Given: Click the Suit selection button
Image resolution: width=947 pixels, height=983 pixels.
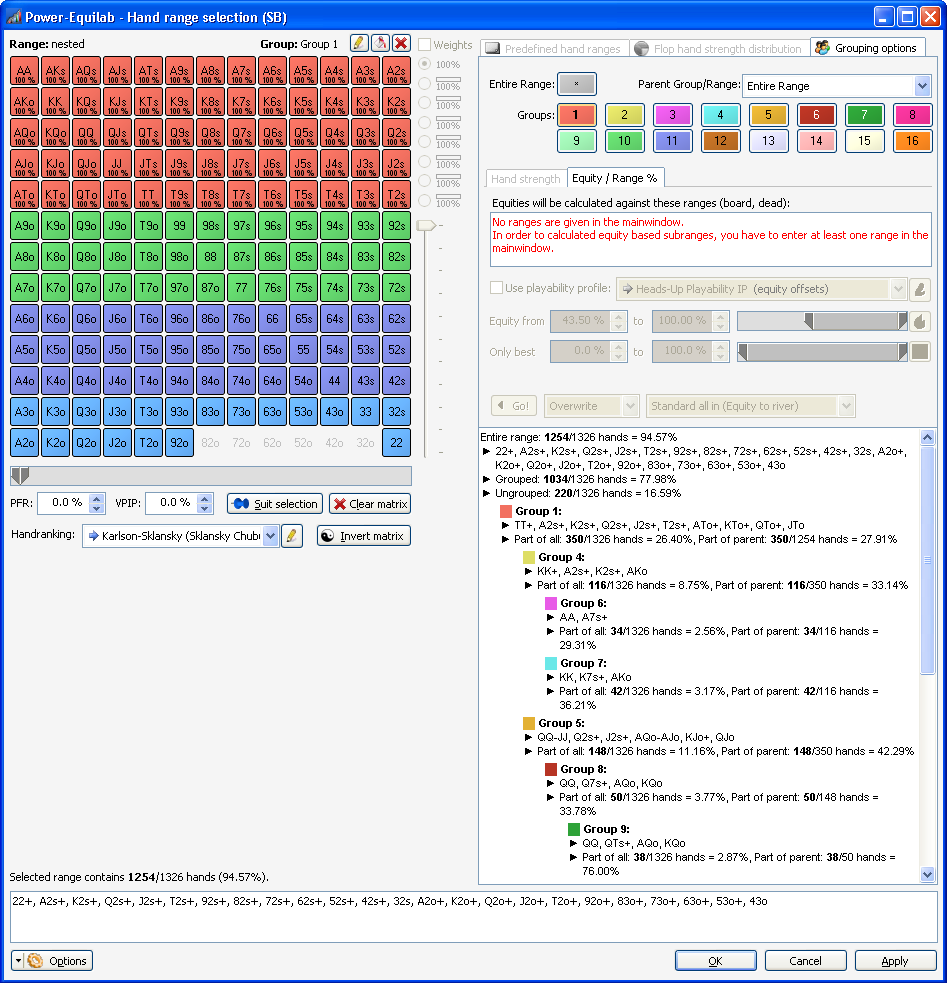Looking at the screenshot, I should pyautogui.click(x=275, y=504).
